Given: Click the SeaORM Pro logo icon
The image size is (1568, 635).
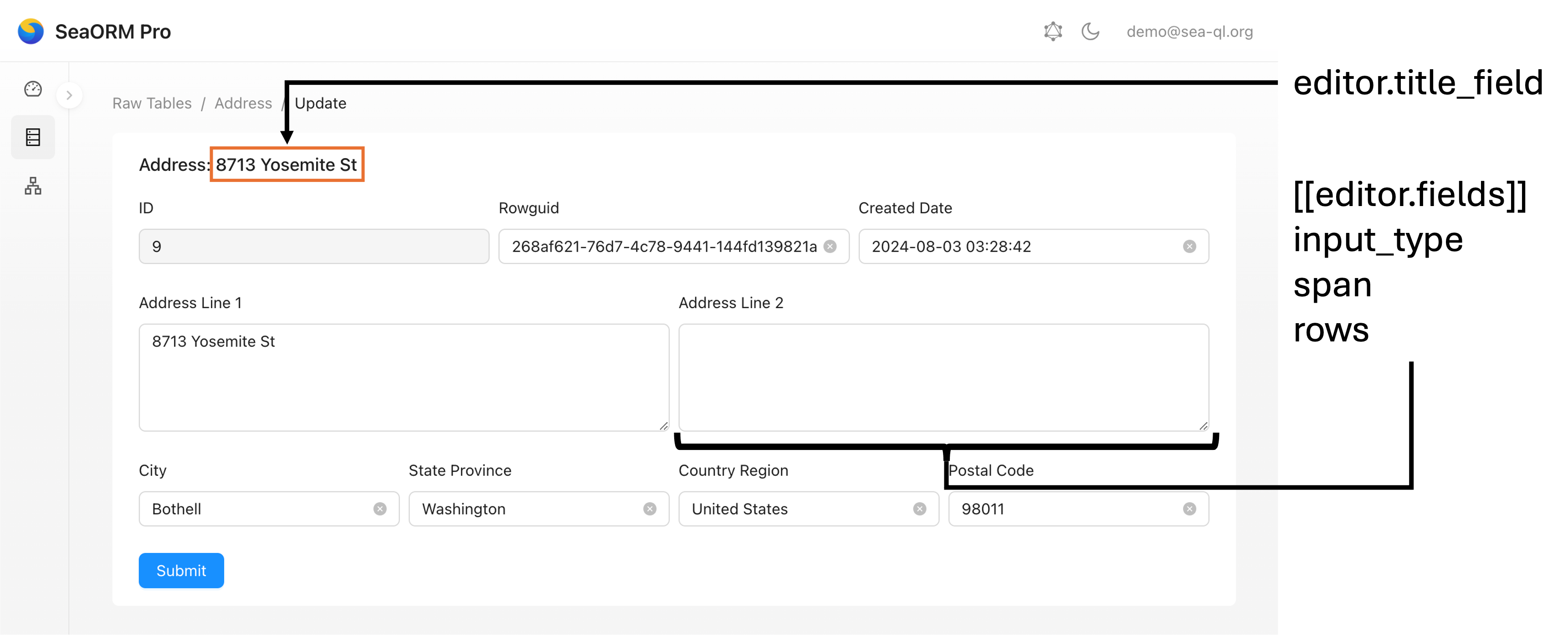Looking at the screenshot, I should [x=31, y=31].
